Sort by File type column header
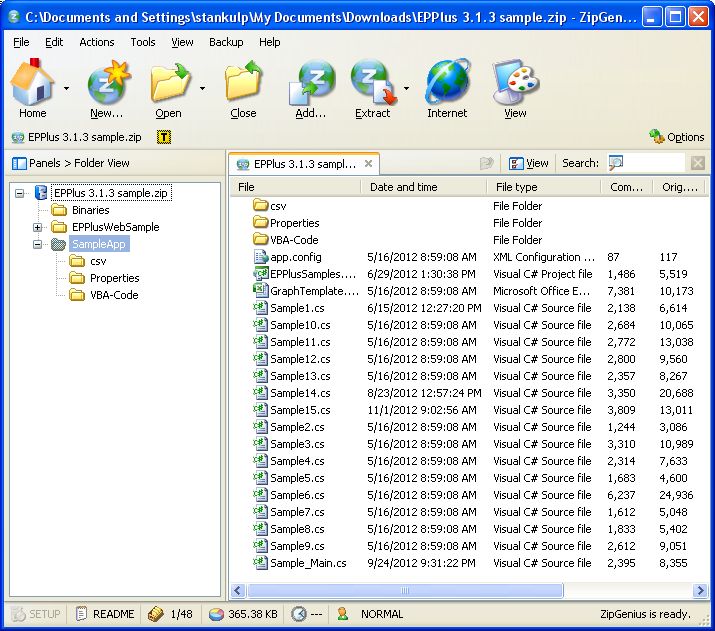The width and height of the screenshot is (715, 631). [543, 187]
